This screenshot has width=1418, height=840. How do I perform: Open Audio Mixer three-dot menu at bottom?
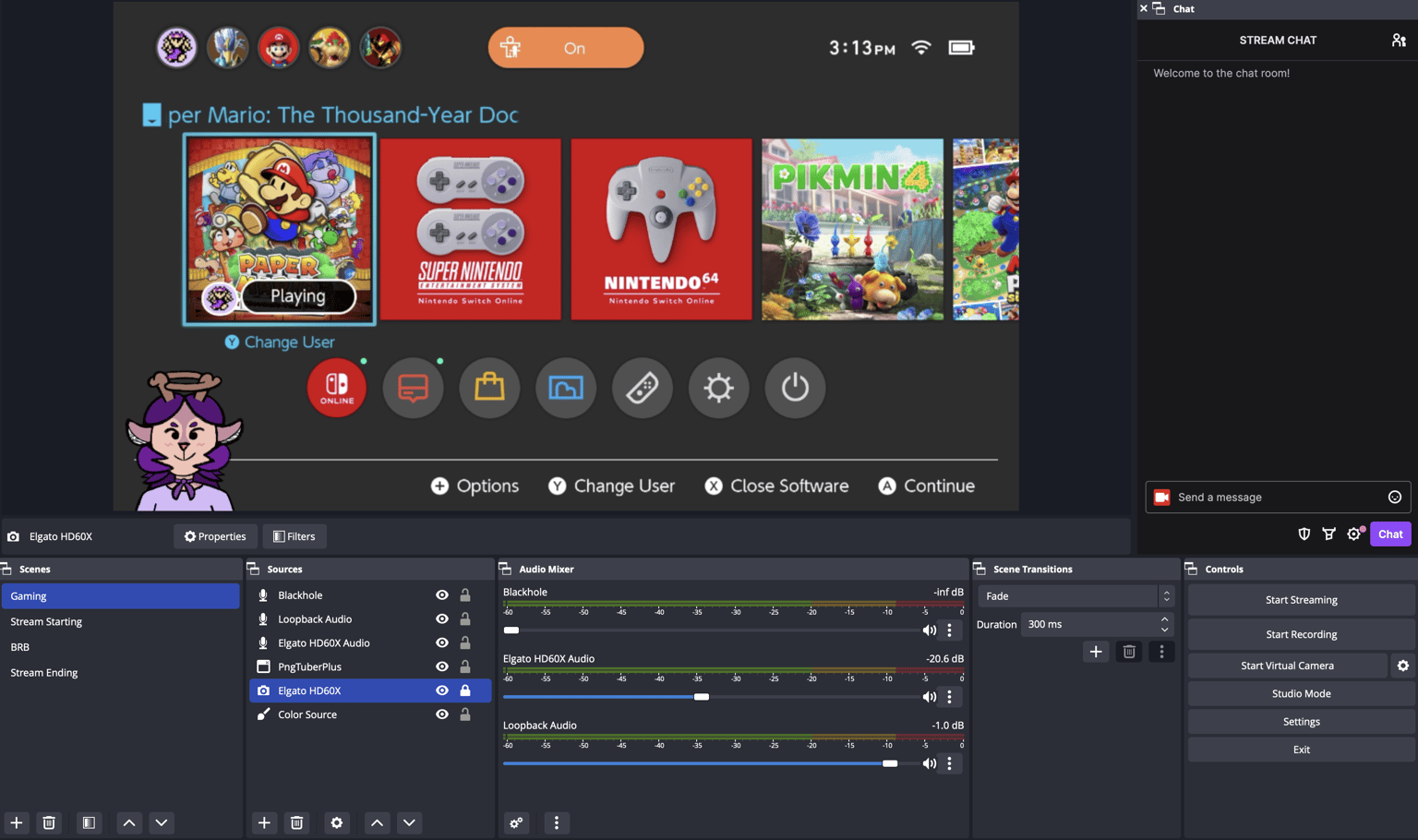(556, 822)
